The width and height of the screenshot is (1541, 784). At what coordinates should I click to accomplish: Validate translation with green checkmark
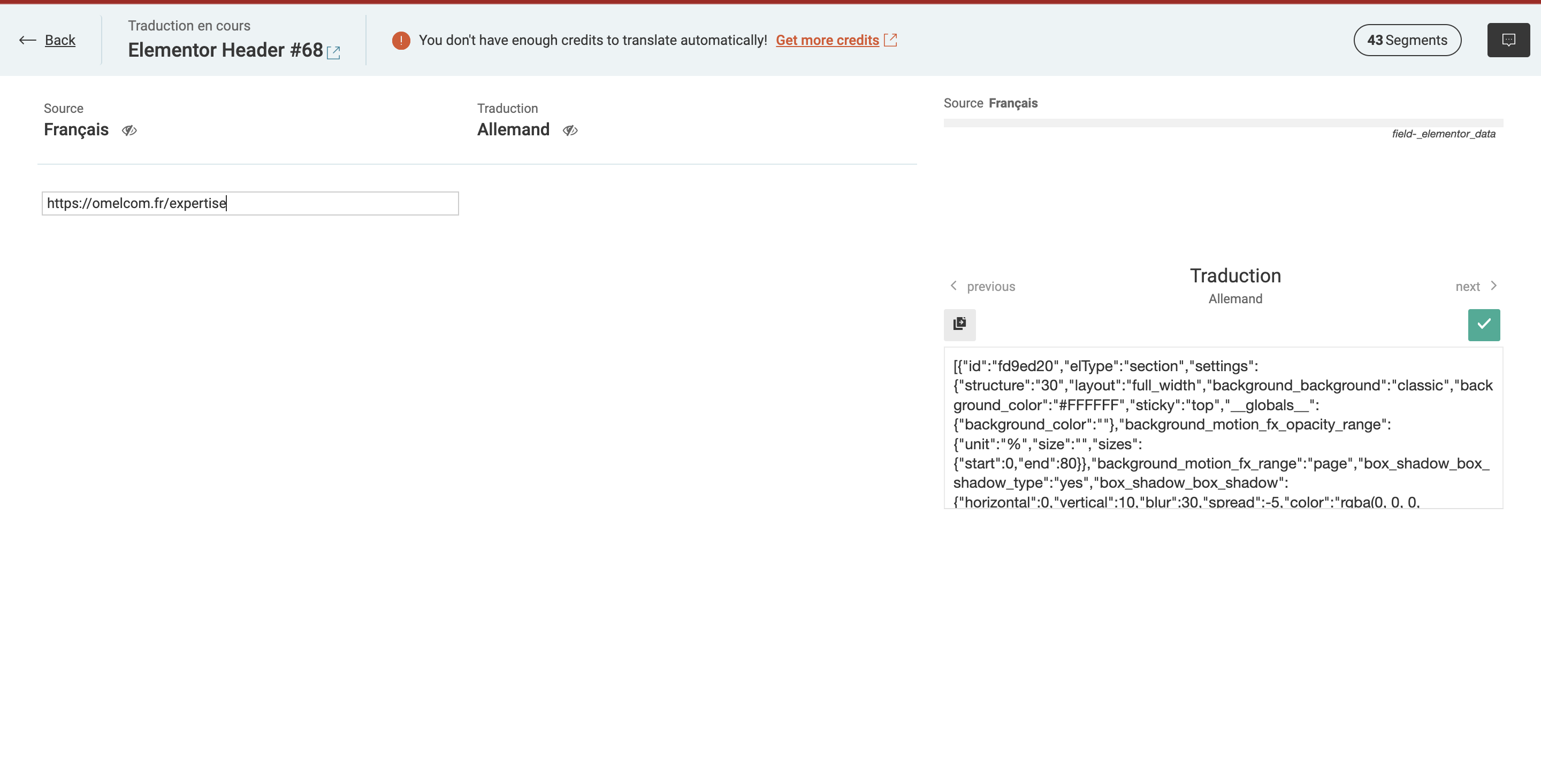tap(1484, 324)
